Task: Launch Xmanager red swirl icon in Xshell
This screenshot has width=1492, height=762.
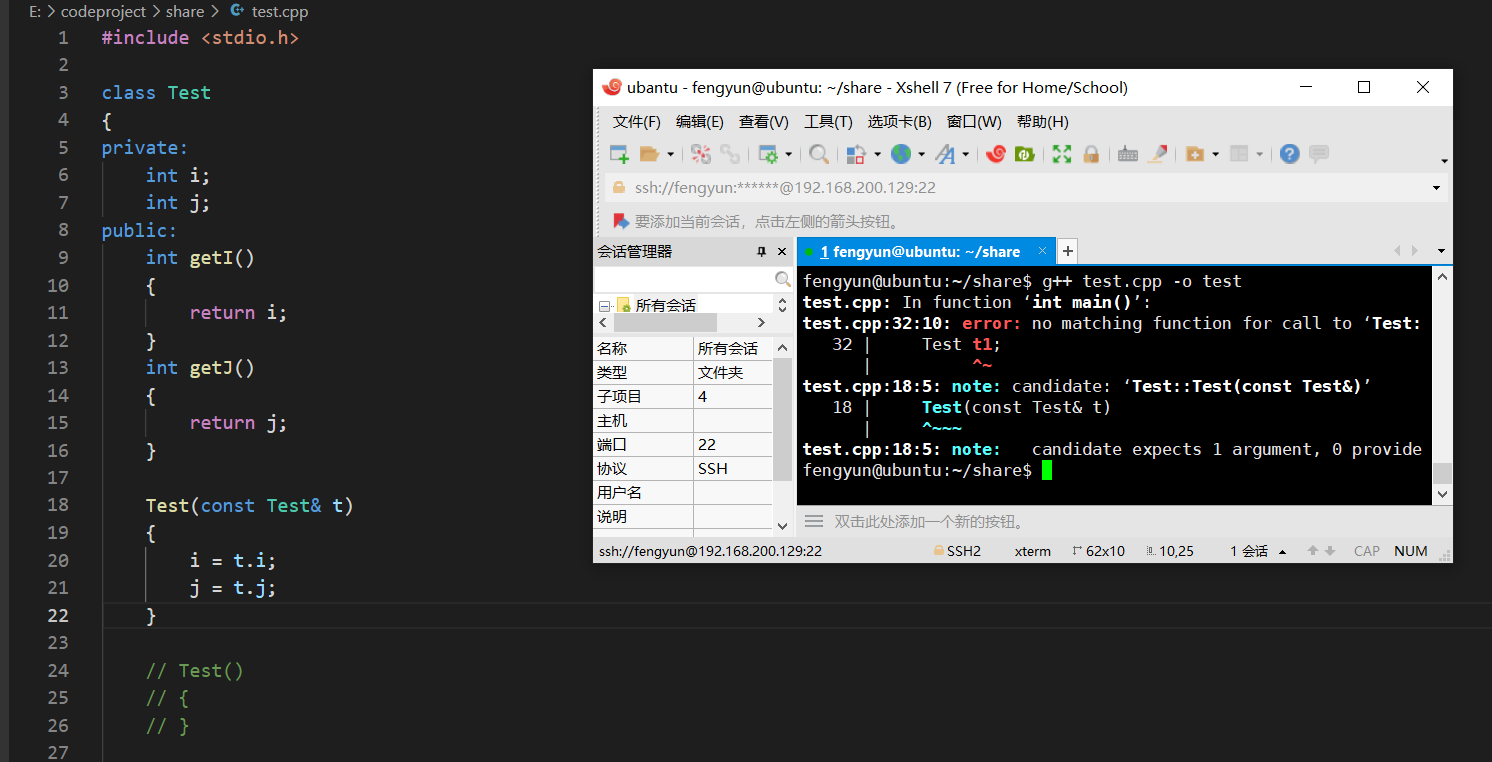Action: [995, 154]
